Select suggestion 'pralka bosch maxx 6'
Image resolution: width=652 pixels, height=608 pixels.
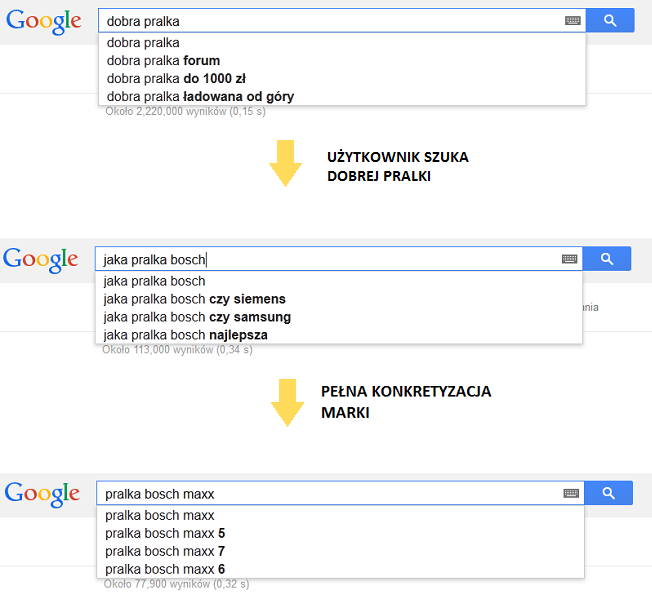click(x=340, y=569)
